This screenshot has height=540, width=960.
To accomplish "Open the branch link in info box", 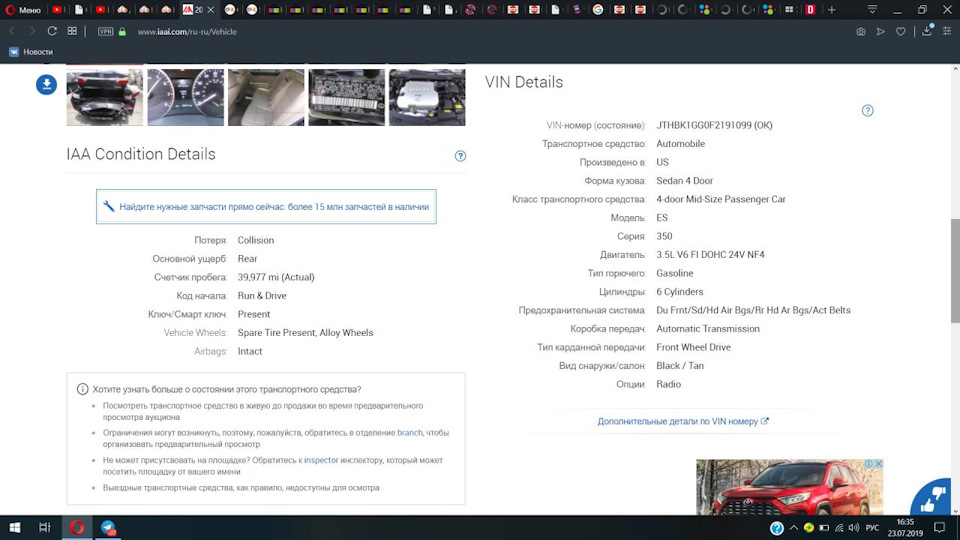I will click(x=410, y=432).
